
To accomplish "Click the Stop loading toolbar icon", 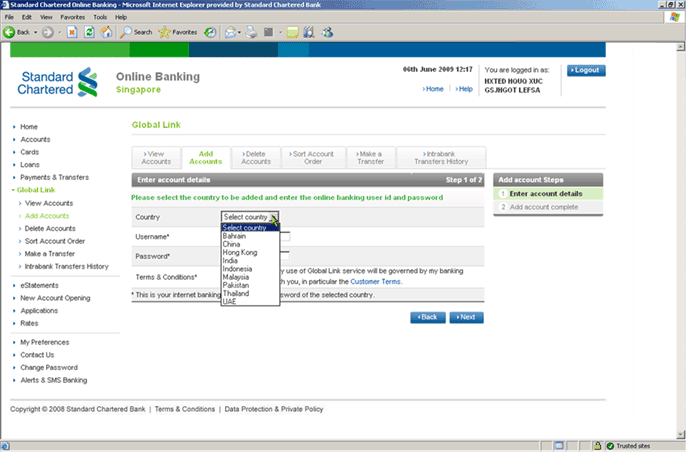I will point(72,32).
